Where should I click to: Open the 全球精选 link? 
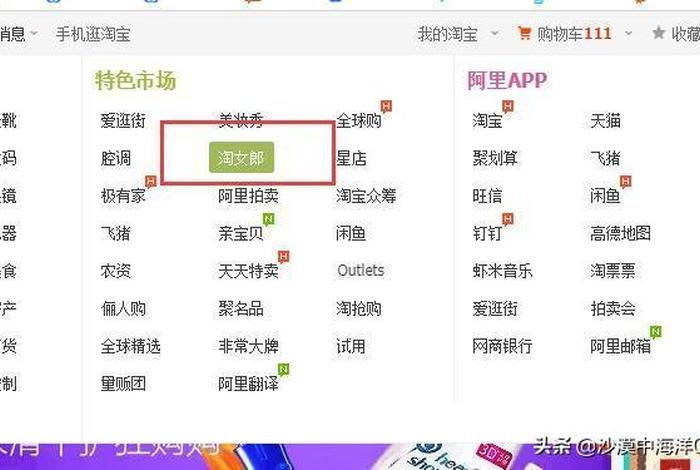[x=131, y=346]
